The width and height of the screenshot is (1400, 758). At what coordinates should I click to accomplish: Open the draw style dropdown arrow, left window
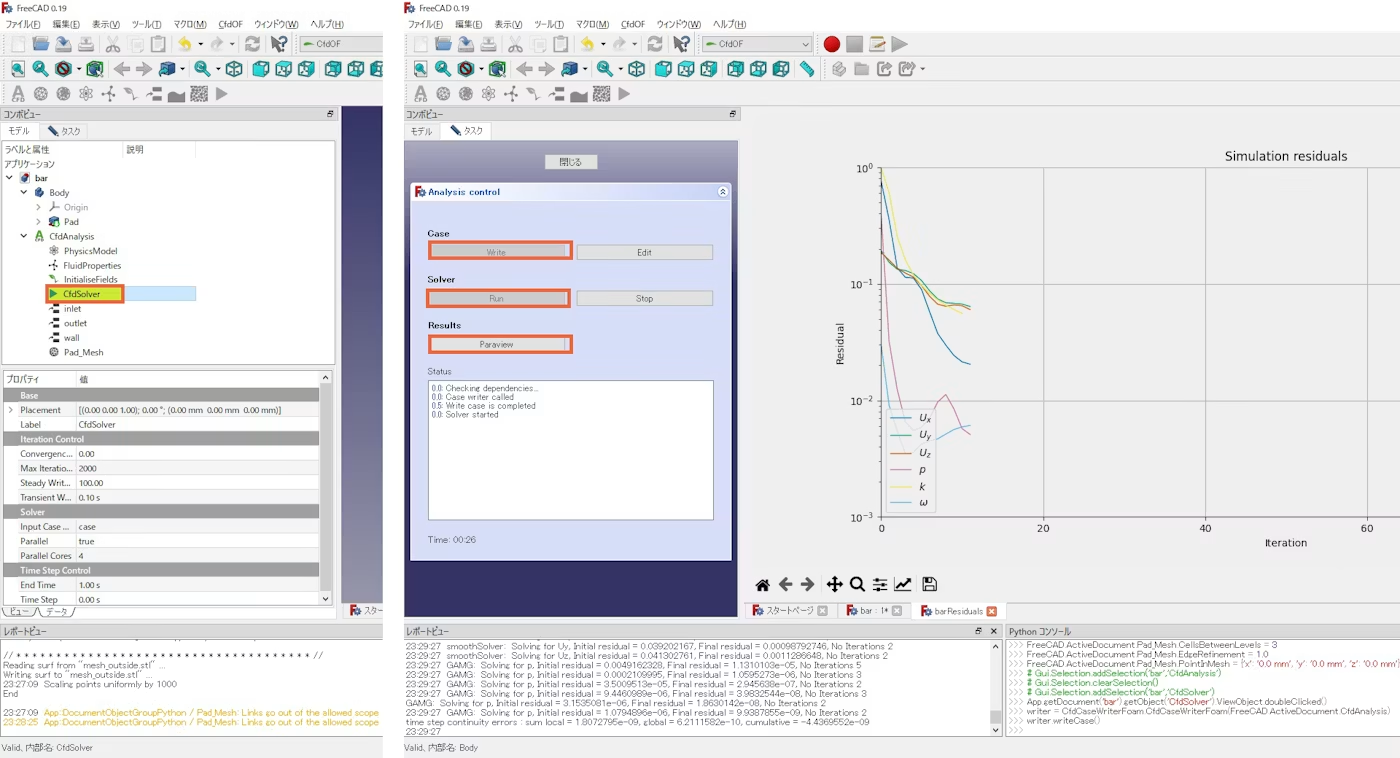(x=79, y=69)
